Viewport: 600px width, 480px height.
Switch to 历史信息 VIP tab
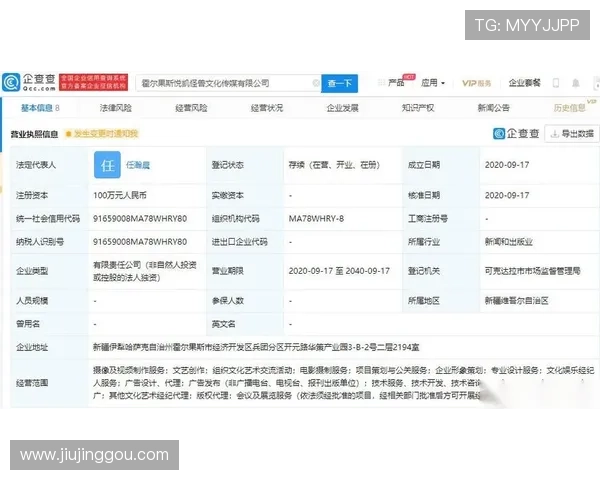pos(573,107)
